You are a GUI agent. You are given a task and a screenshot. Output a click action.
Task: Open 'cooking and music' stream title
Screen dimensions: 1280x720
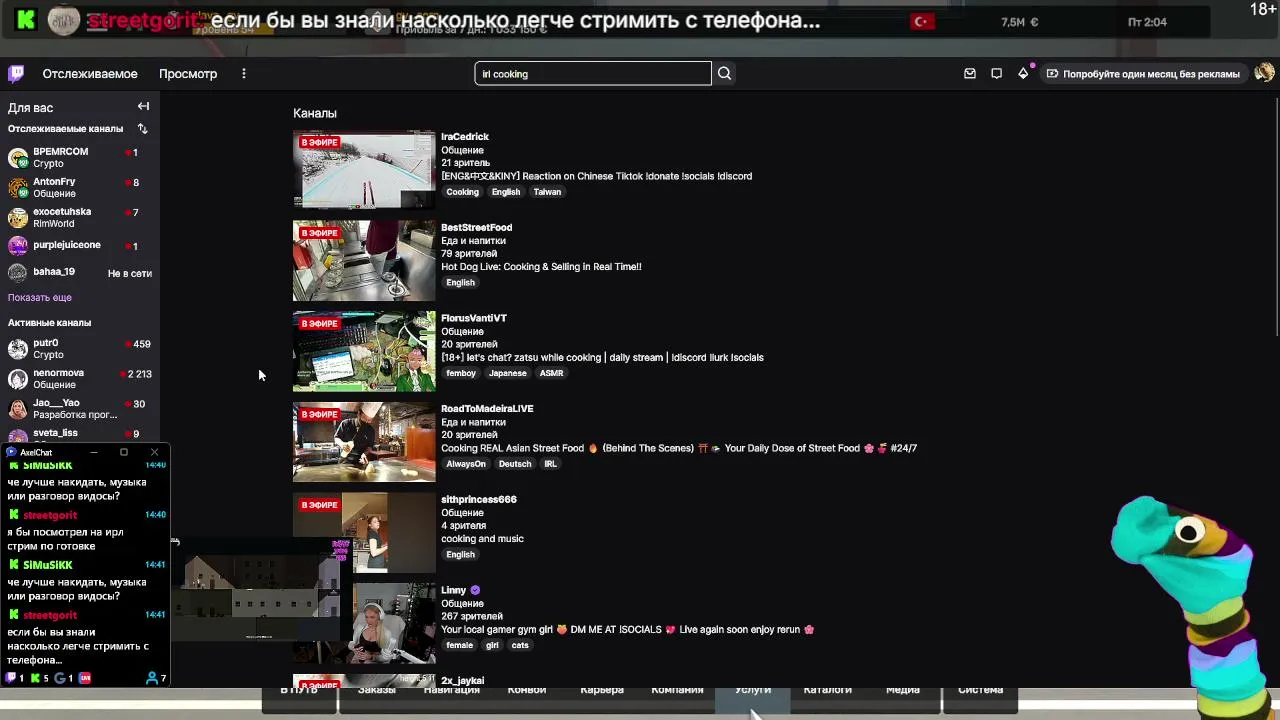click(482, 539)
